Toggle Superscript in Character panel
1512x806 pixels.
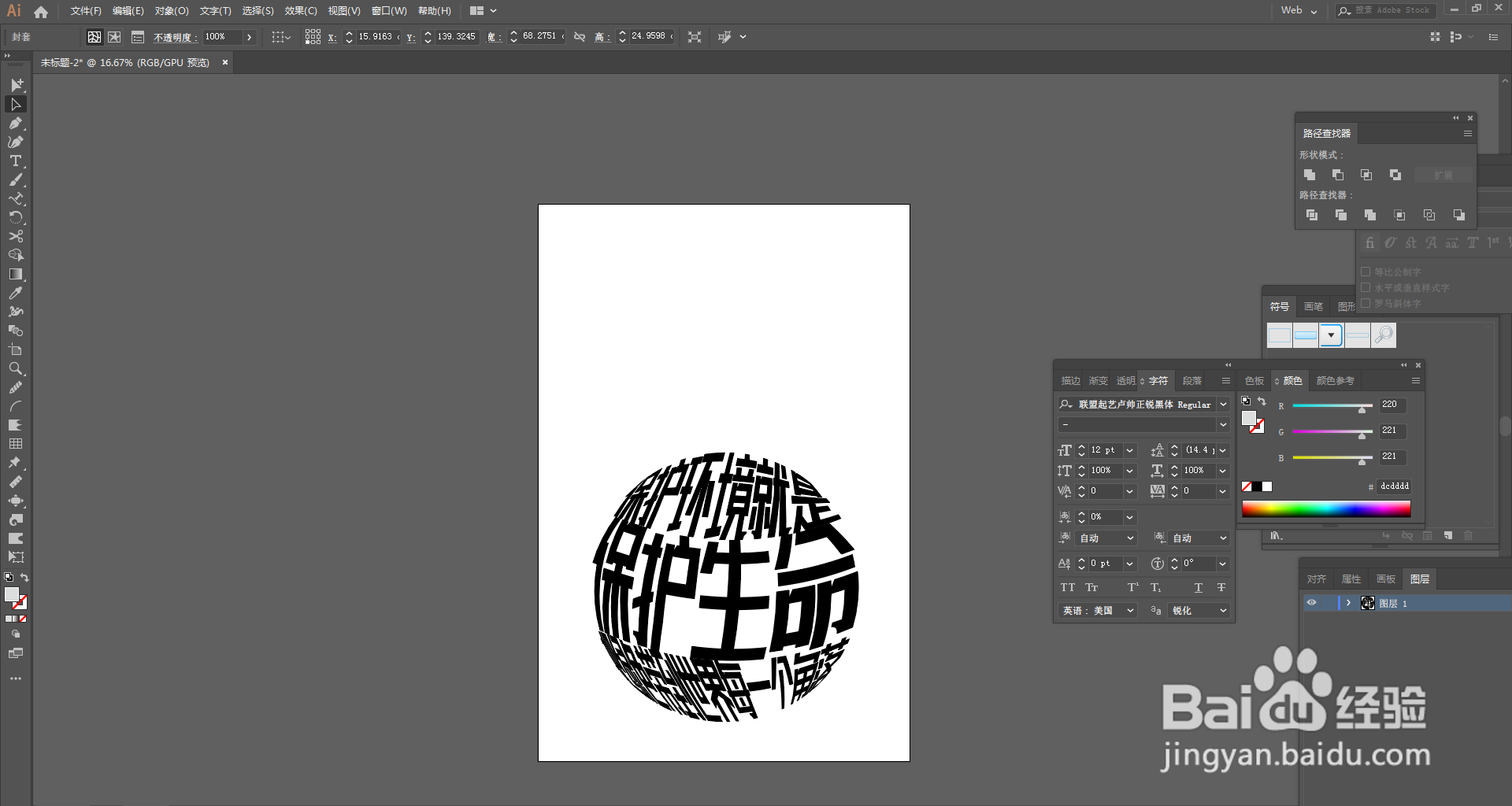click(1133, 587)
